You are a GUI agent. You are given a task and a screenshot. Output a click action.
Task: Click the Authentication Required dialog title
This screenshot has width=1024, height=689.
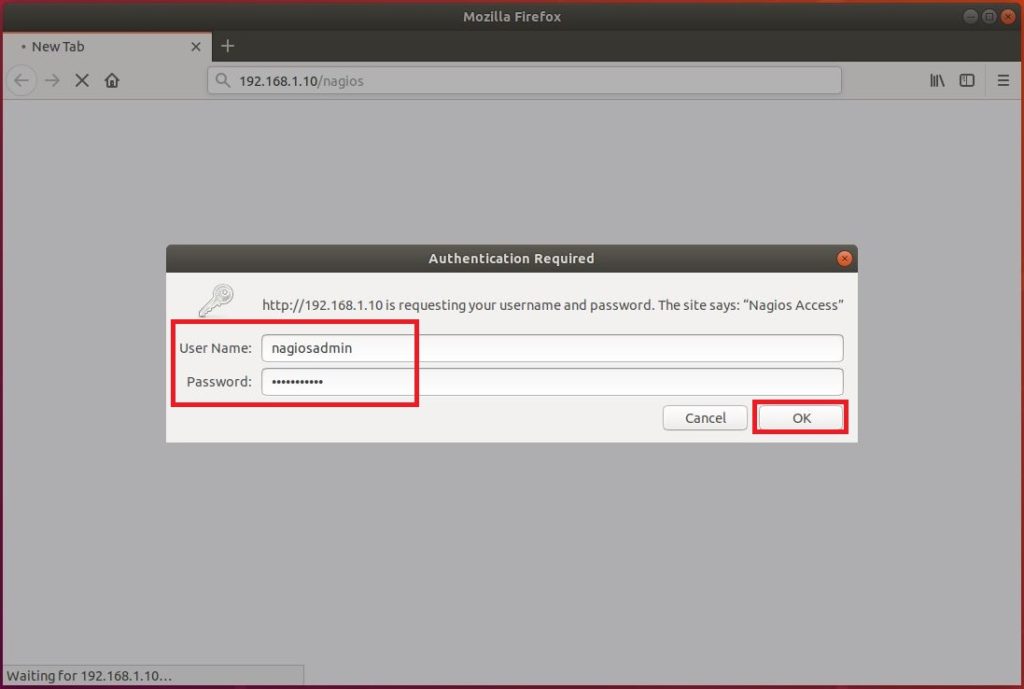(x=511, y=259)
